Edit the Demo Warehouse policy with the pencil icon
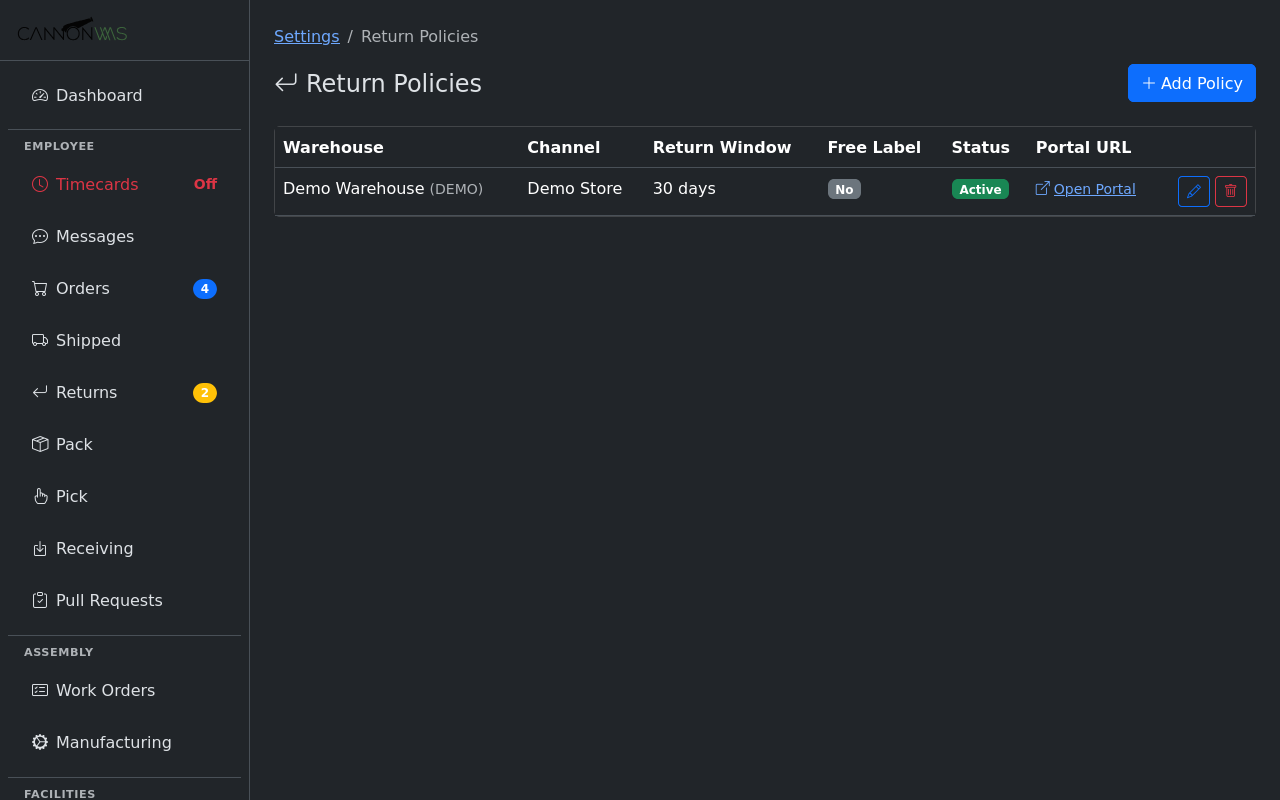The width and height of the screenshot is (1280, 800). pos(1193,191)
